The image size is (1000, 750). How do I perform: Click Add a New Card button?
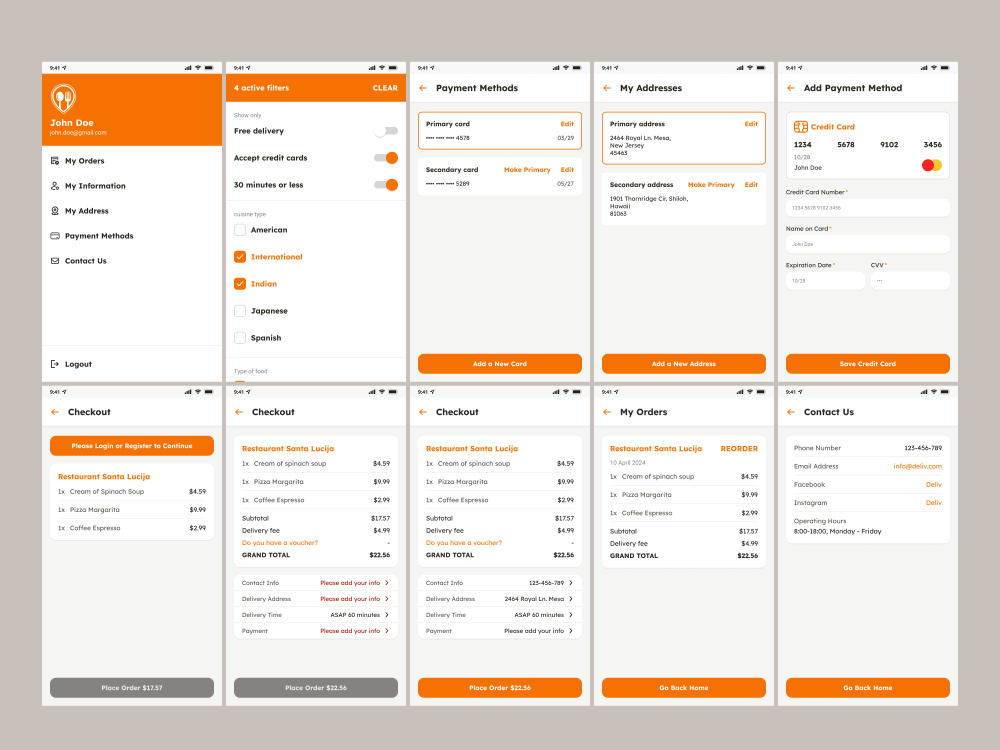[499, 364]
